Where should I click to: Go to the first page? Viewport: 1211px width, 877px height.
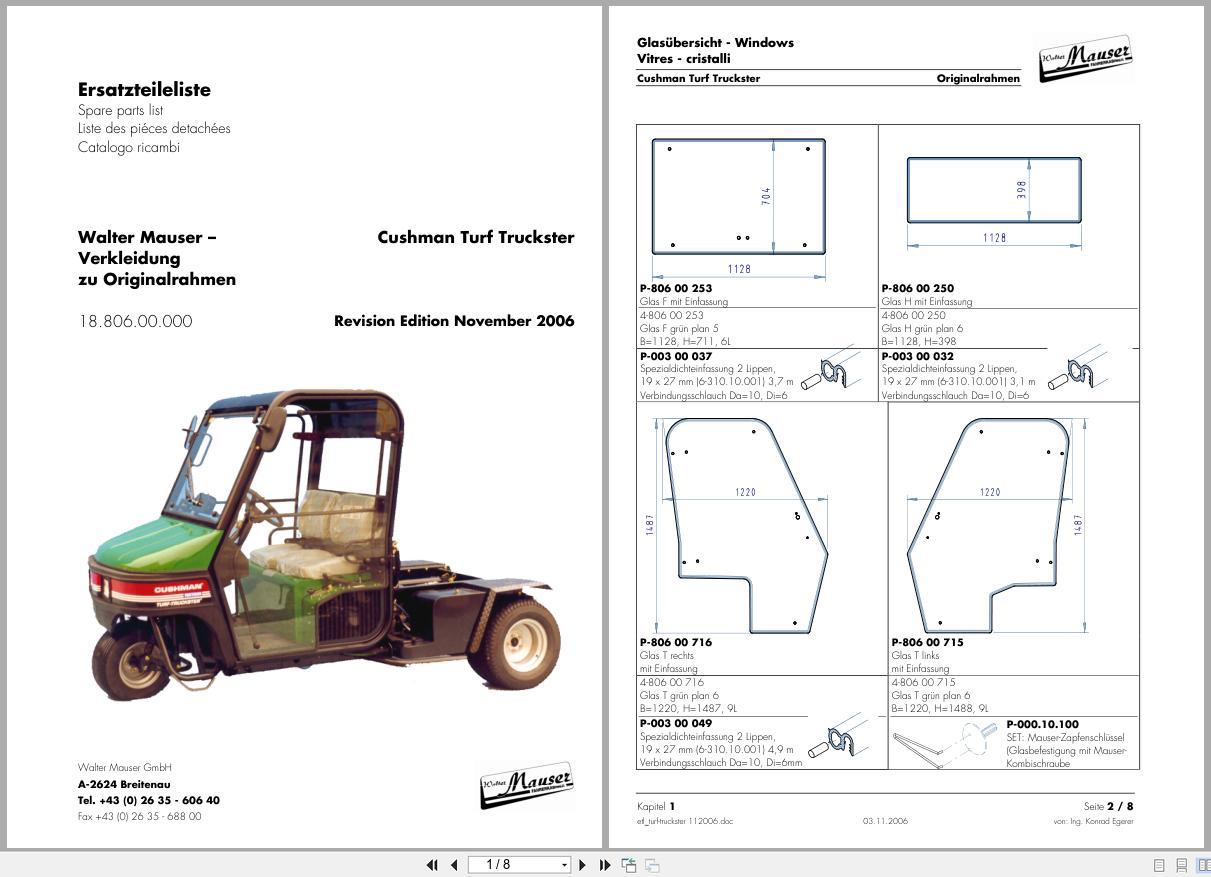432,865
